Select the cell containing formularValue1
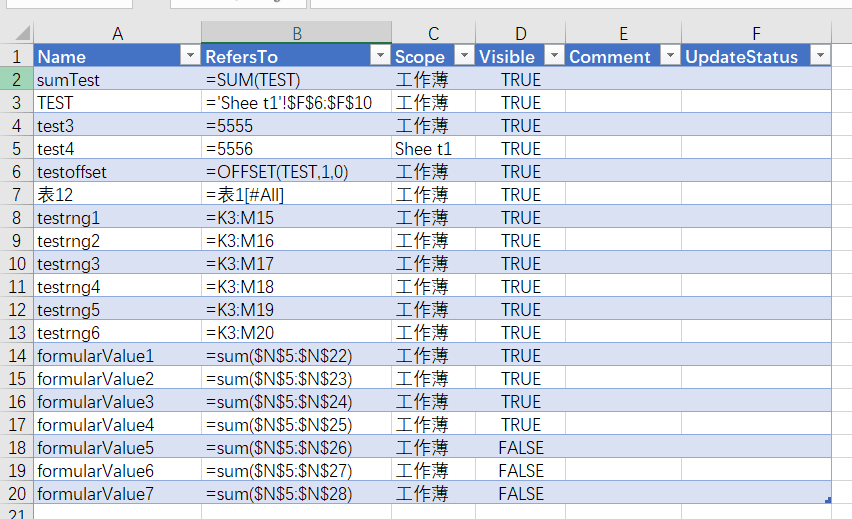 (x=117, y=355)
